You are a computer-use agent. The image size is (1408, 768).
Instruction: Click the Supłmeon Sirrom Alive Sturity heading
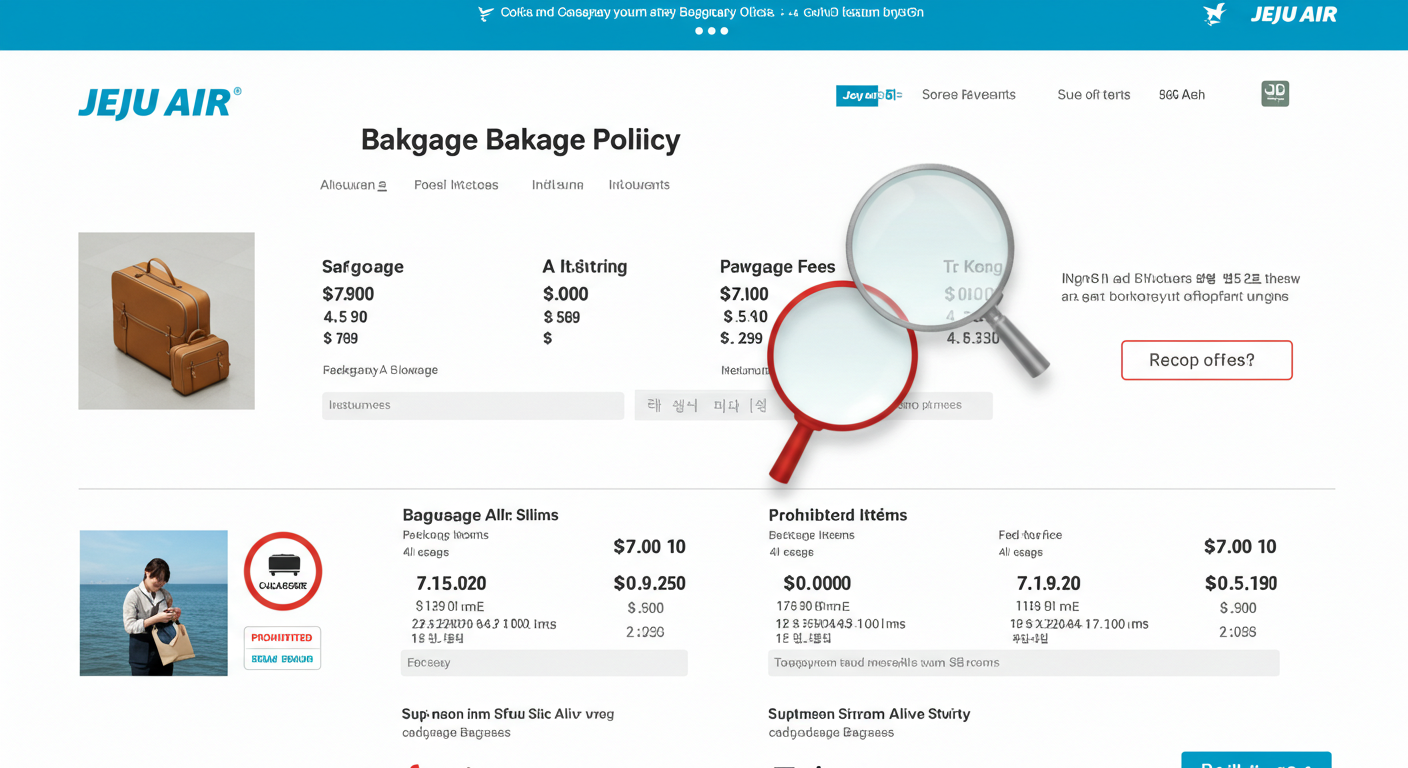click(x=869, y=714)
